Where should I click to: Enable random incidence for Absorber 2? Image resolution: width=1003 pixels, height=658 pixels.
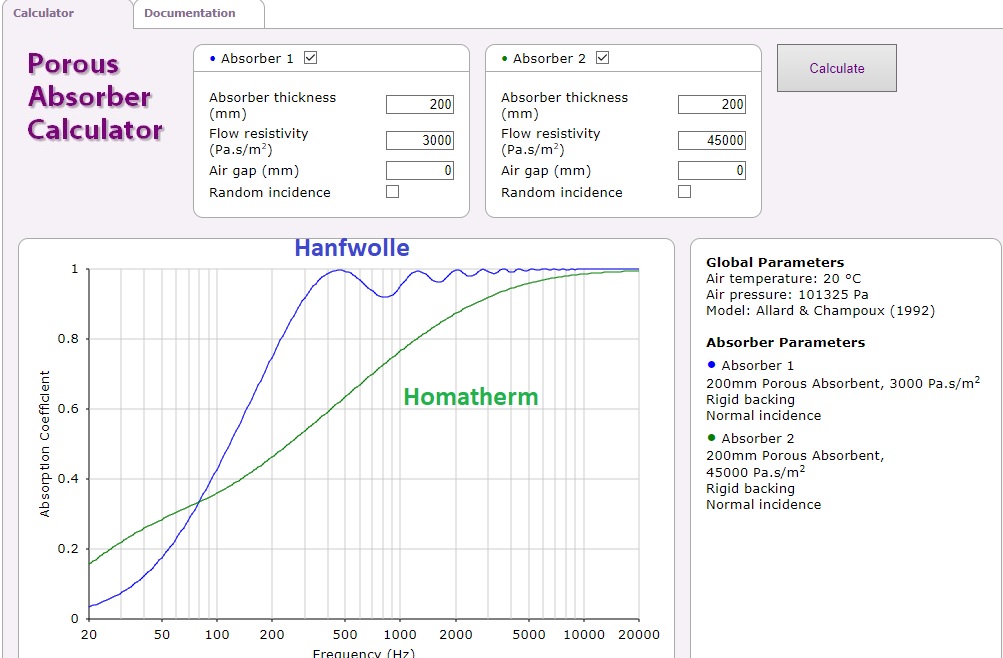684,191
